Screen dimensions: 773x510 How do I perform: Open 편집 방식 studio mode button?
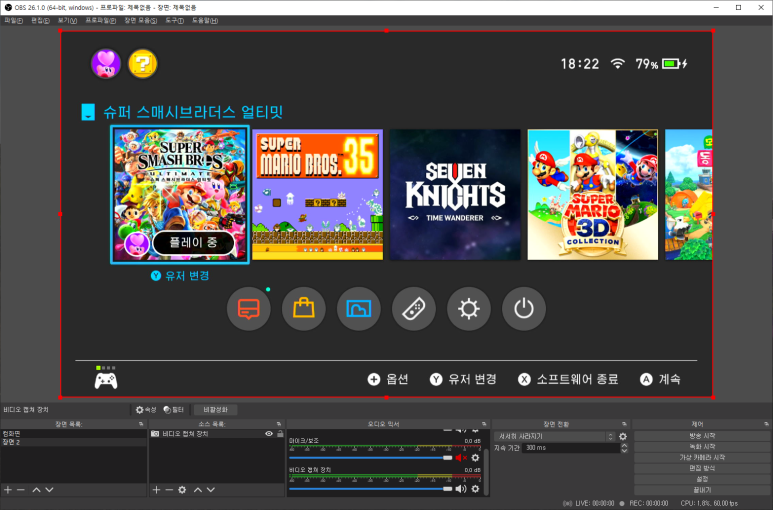(x=702, y=468)
